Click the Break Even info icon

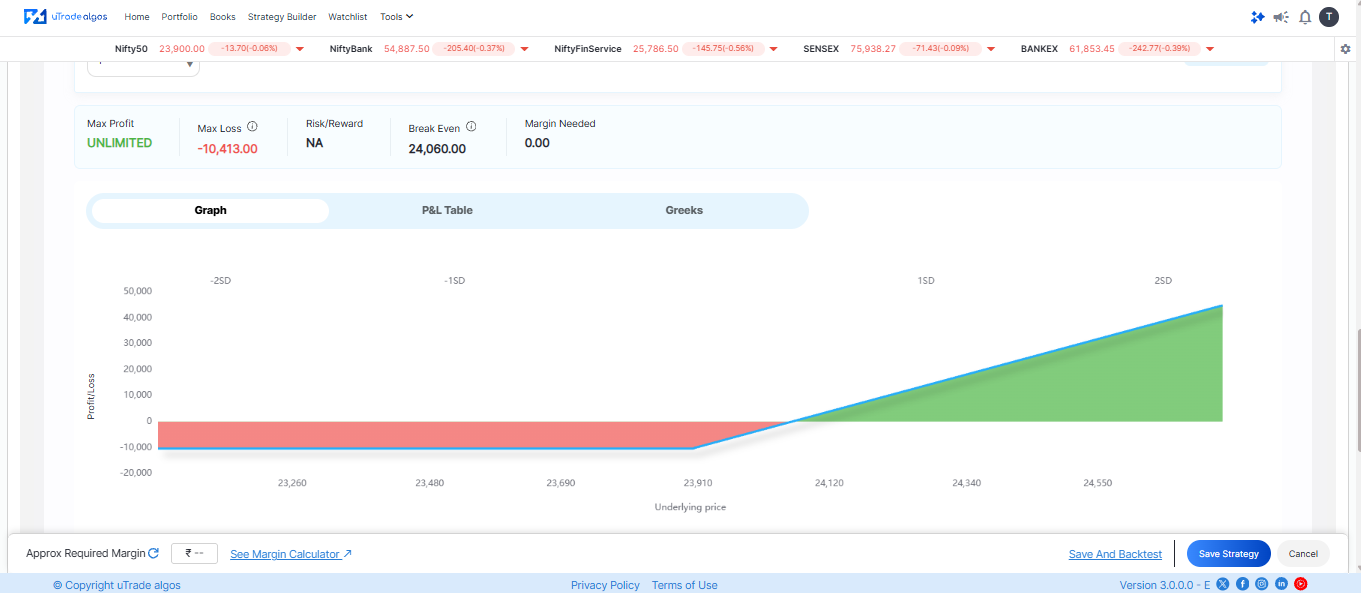[471, 127]
